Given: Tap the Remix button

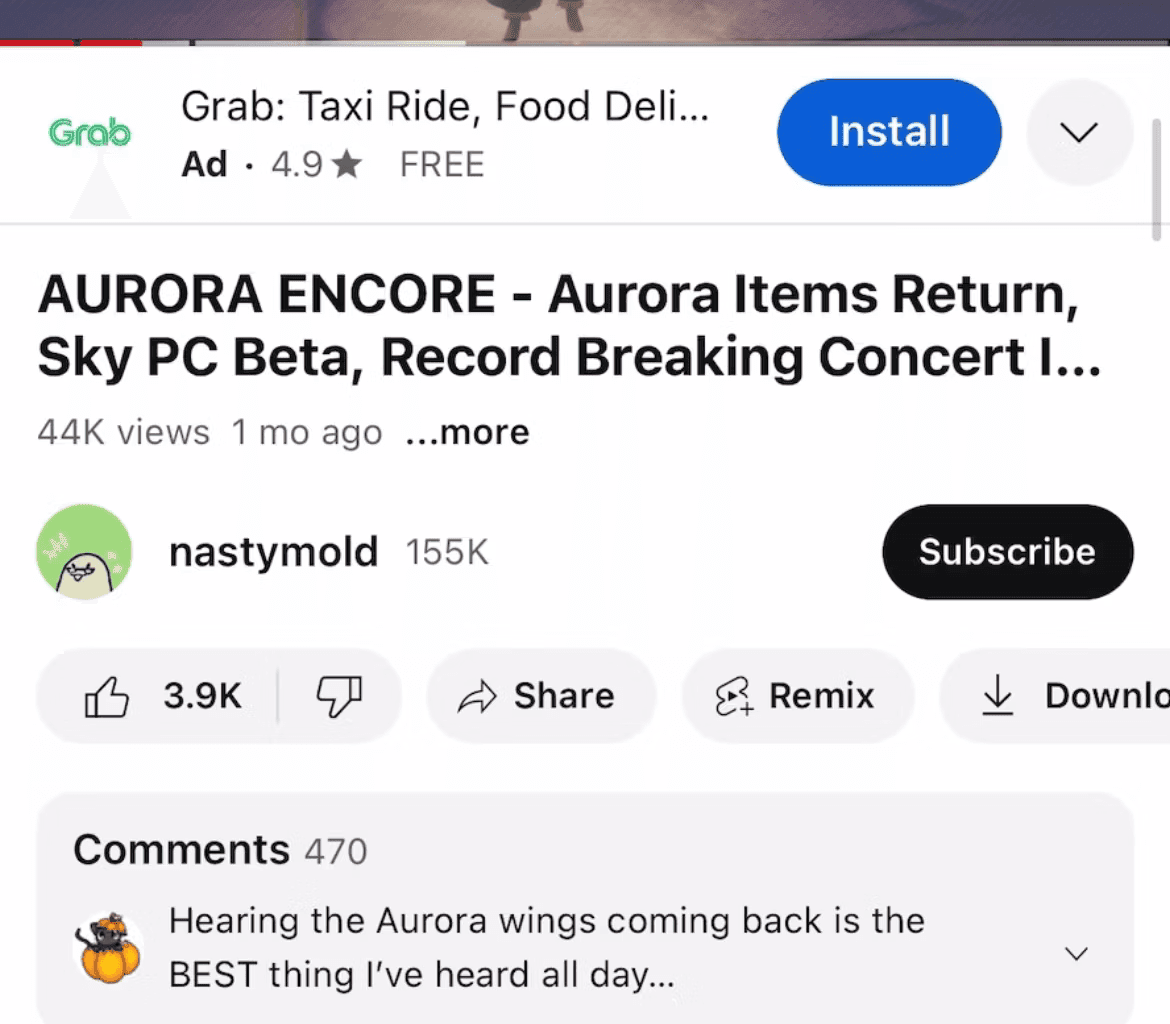Looking at the screenshot, I should point(797,696).
